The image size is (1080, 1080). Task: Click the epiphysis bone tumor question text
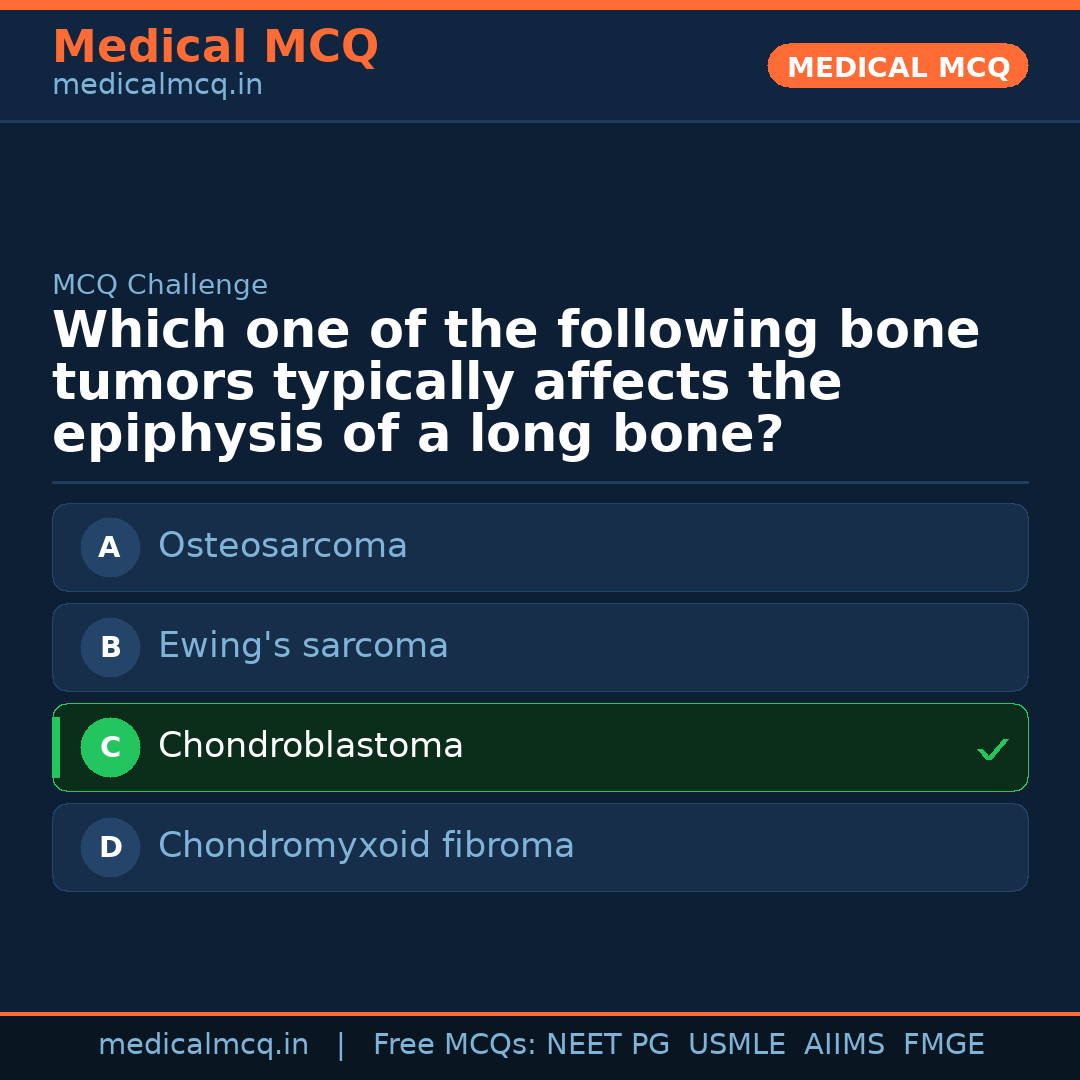pyautogui.click(x=515, y=383)
